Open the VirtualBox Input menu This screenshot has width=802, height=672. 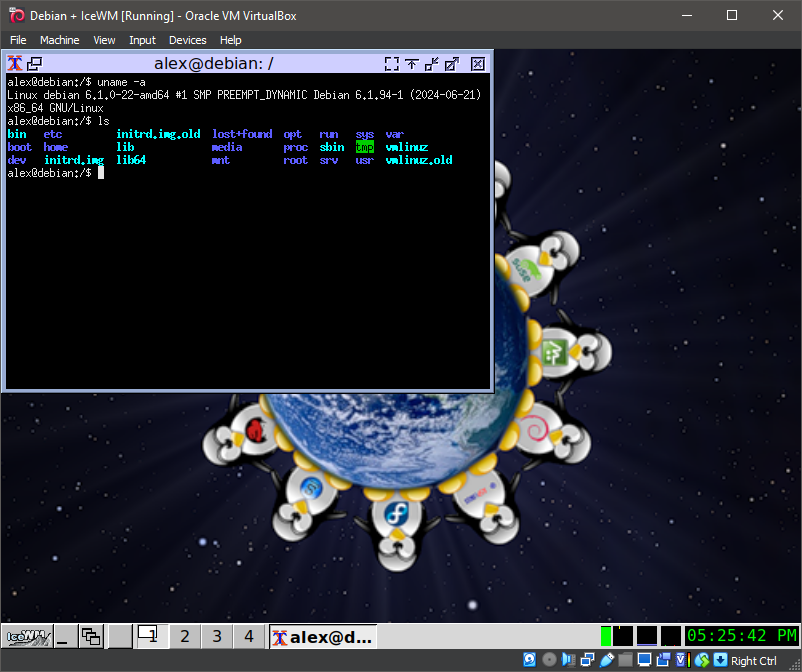142,40
